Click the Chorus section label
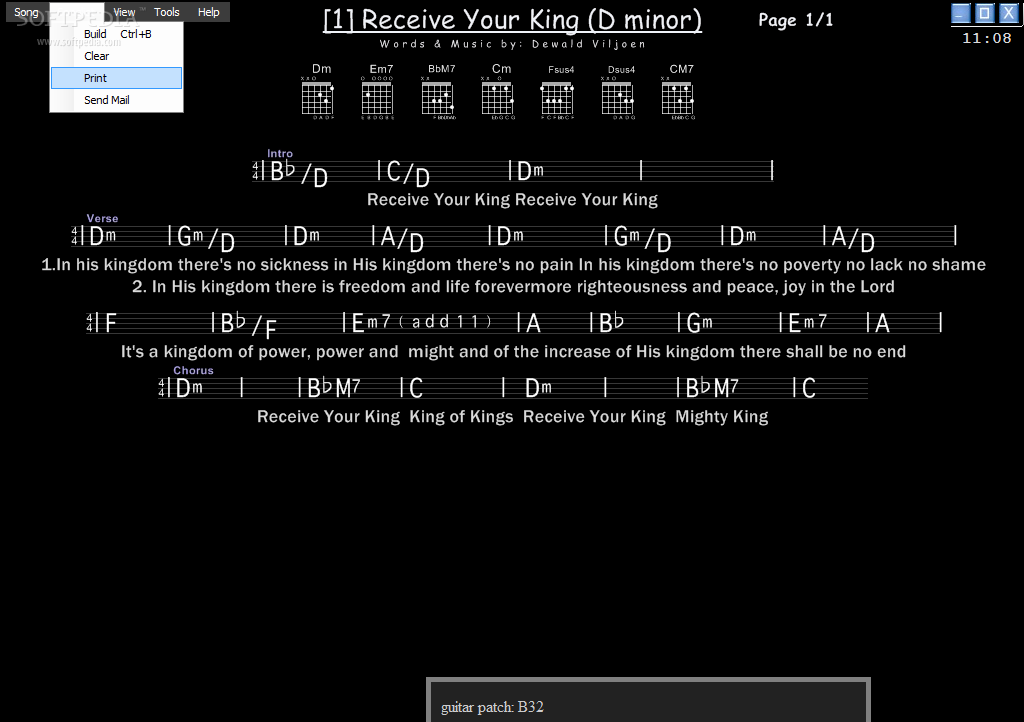 [193, 370]
